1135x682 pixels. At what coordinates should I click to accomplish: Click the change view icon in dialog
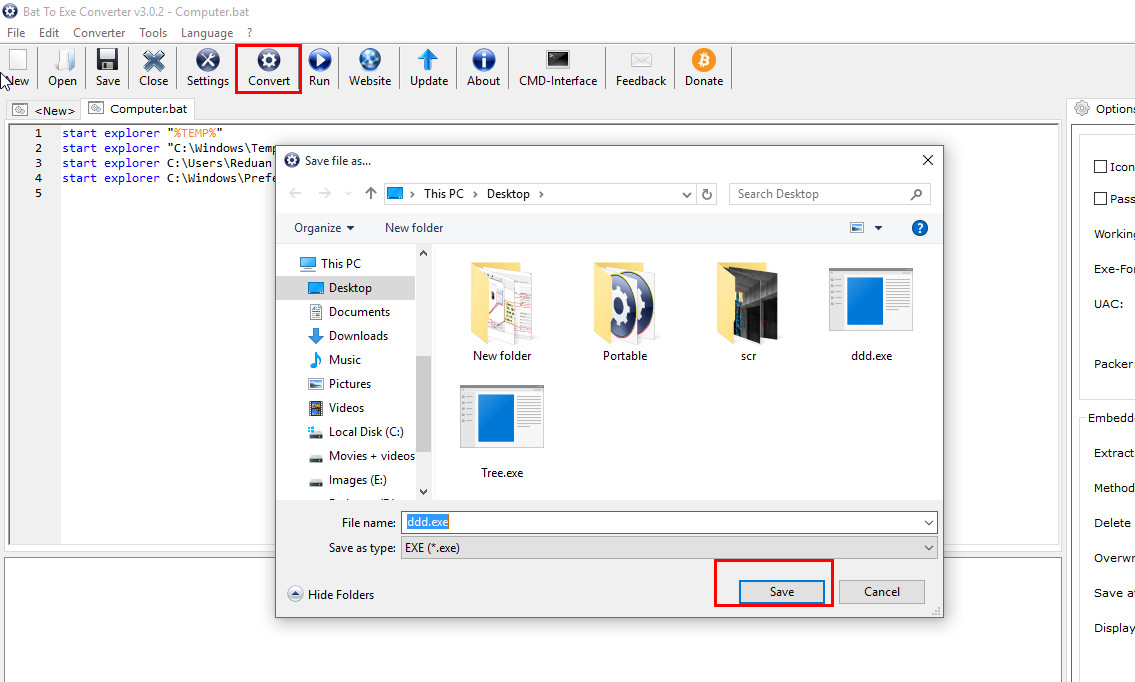[857, 228]
